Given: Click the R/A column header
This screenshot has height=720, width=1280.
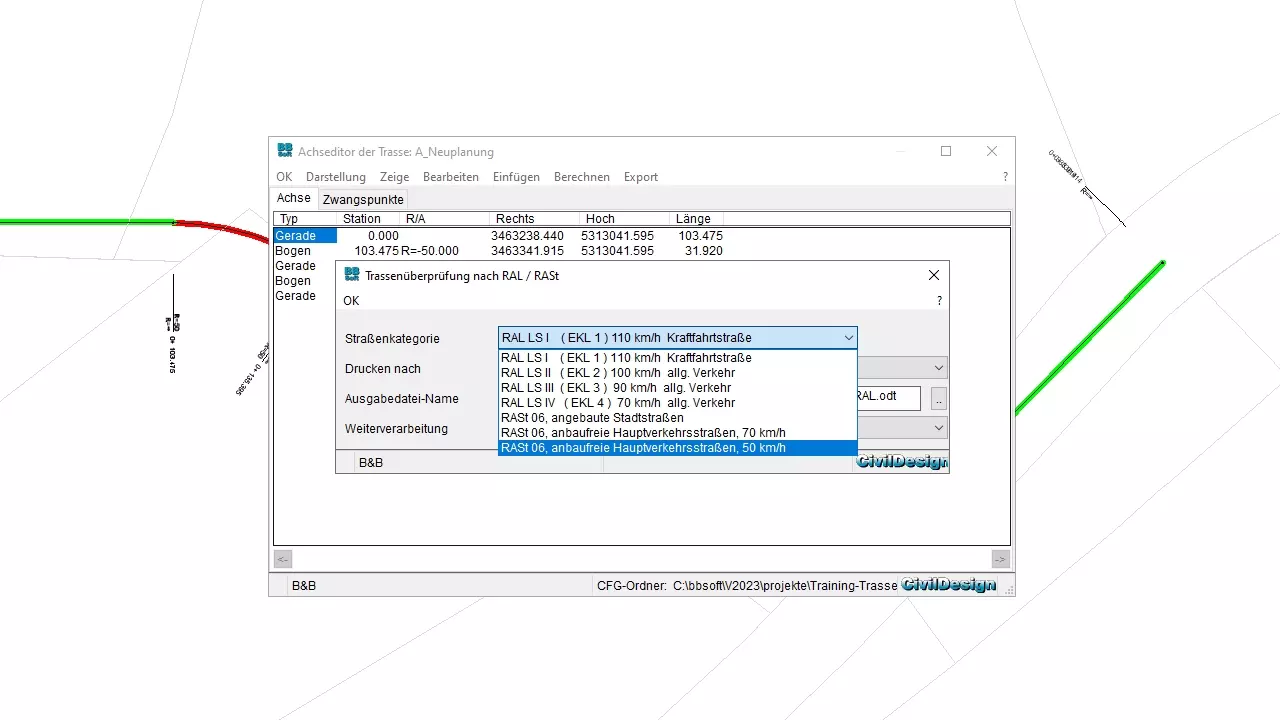Looking at the screenshot, I should 444,219.
